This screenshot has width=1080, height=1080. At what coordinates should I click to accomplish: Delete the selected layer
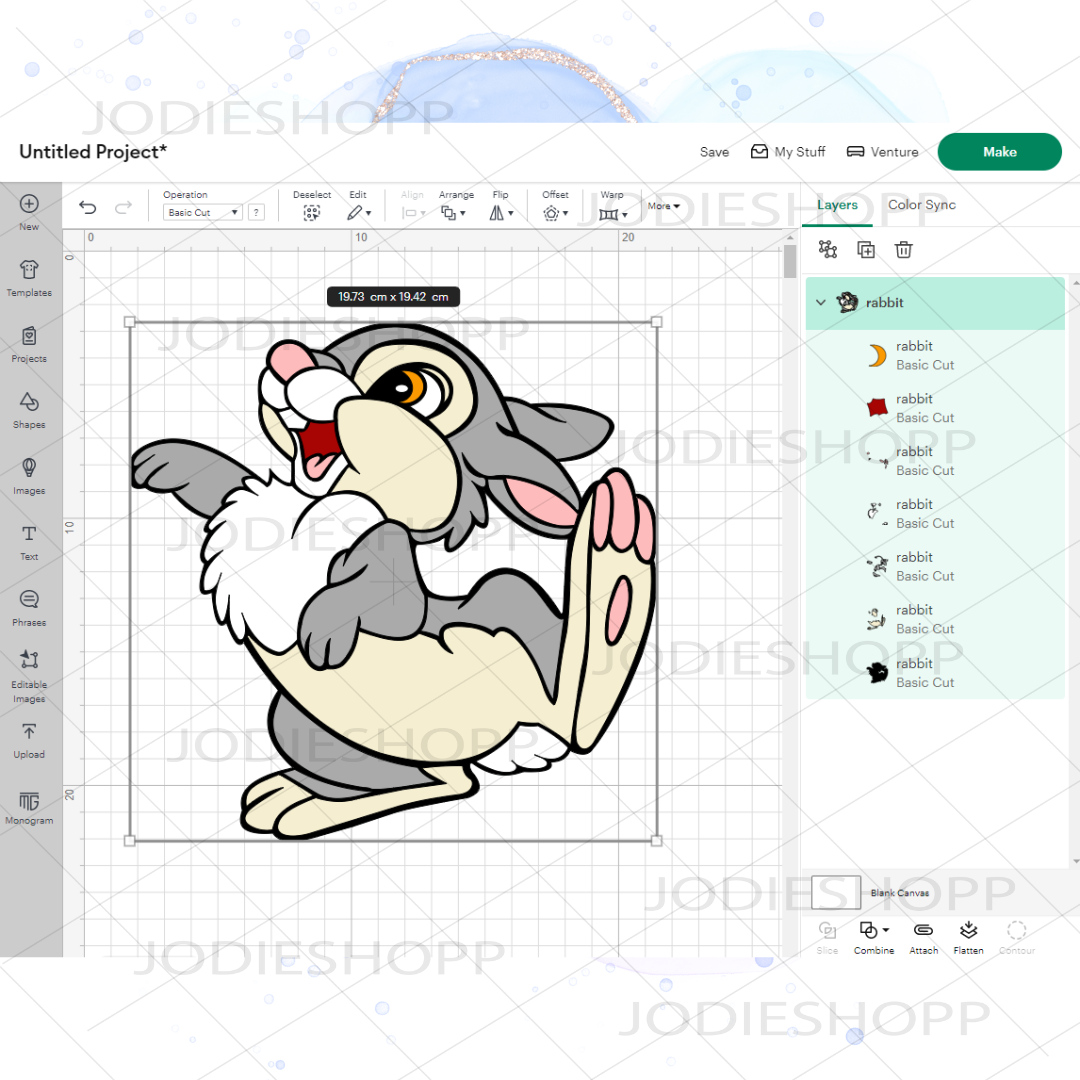[x=904, y=249]
